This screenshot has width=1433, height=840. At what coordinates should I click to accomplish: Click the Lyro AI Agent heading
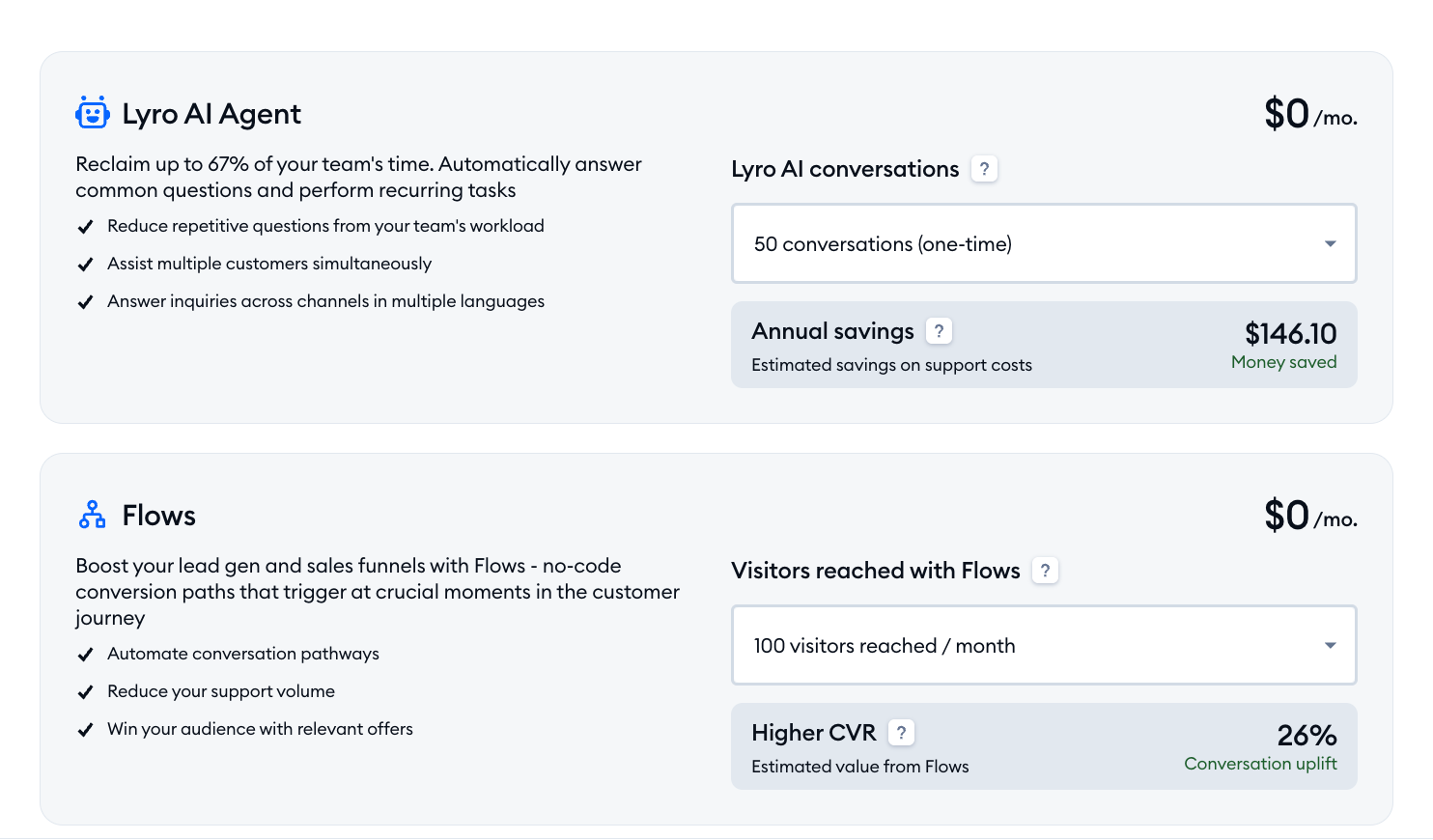coord(211,114)
